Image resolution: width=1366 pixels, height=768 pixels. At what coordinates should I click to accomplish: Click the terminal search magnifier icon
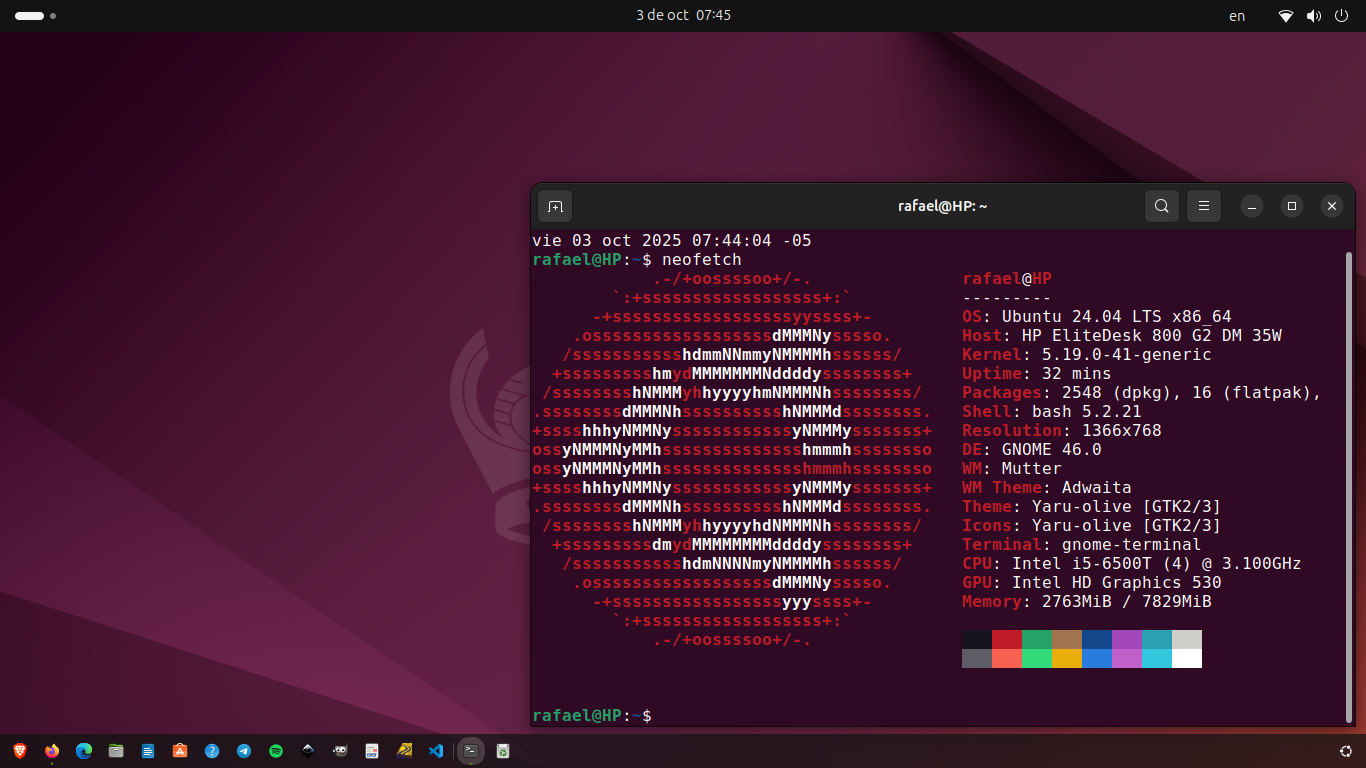[1161, 206]
